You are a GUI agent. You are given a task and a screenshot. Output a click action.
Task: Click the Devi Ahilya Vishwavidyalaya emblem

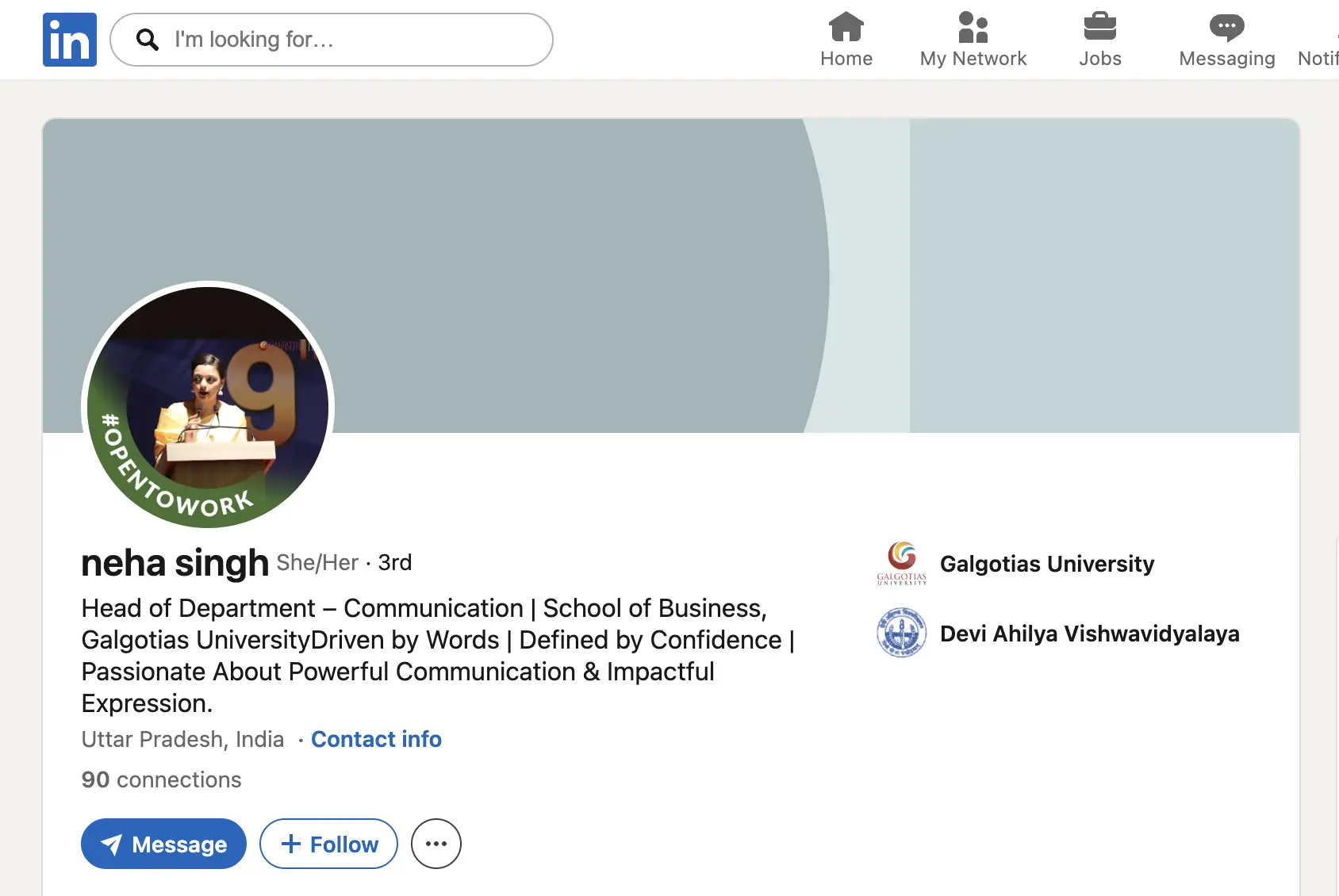pyautogui.click(x=901, y=633)
